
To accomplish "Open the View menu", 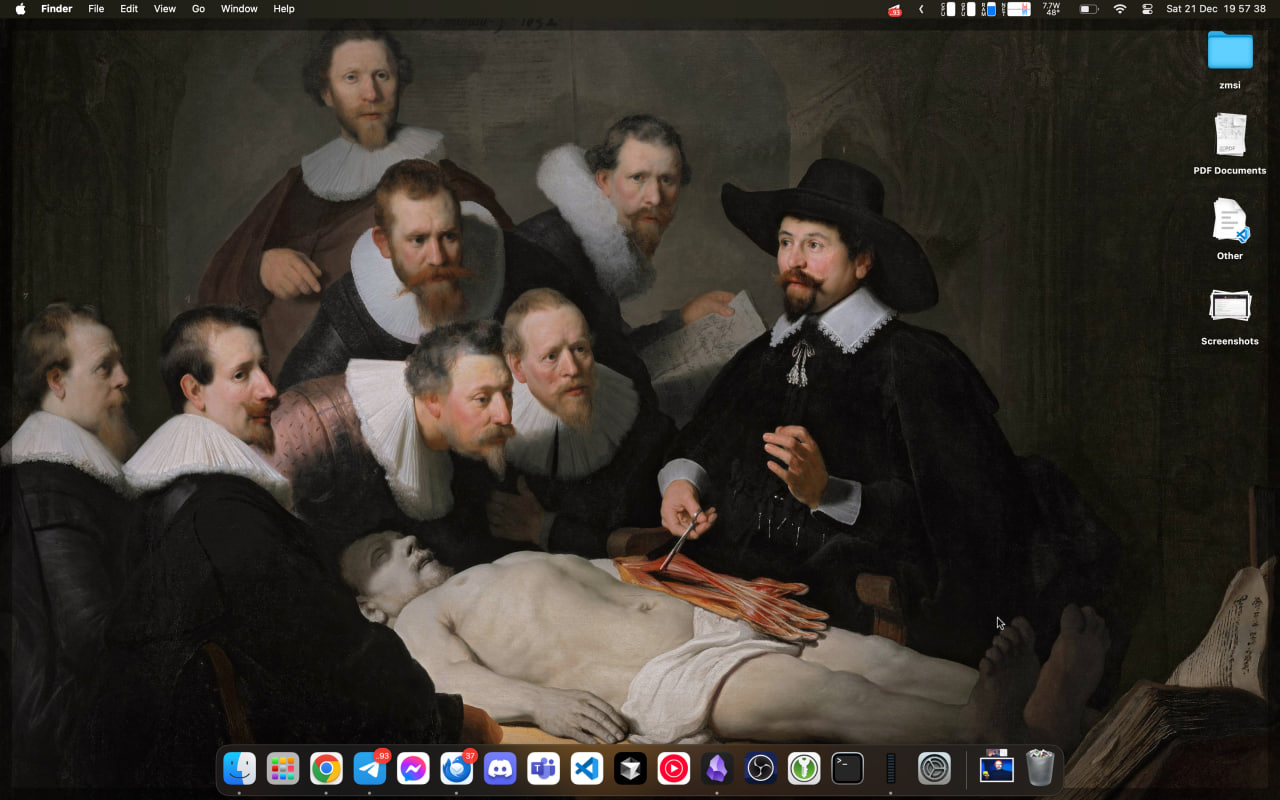I will pyautogui.click(x=165, y=9).
